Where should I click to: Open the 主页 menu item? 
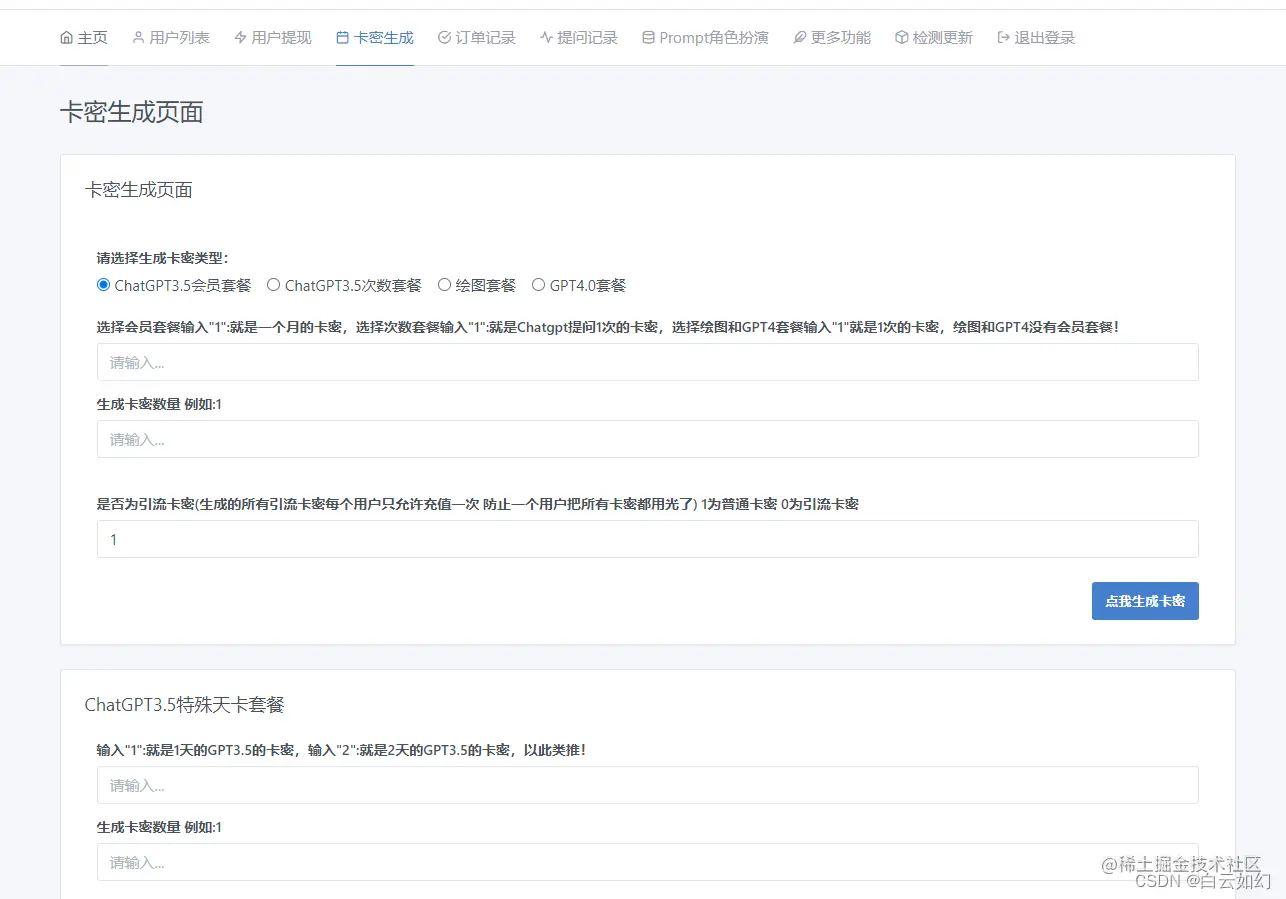pyautogui.click(x=83, y=37)
